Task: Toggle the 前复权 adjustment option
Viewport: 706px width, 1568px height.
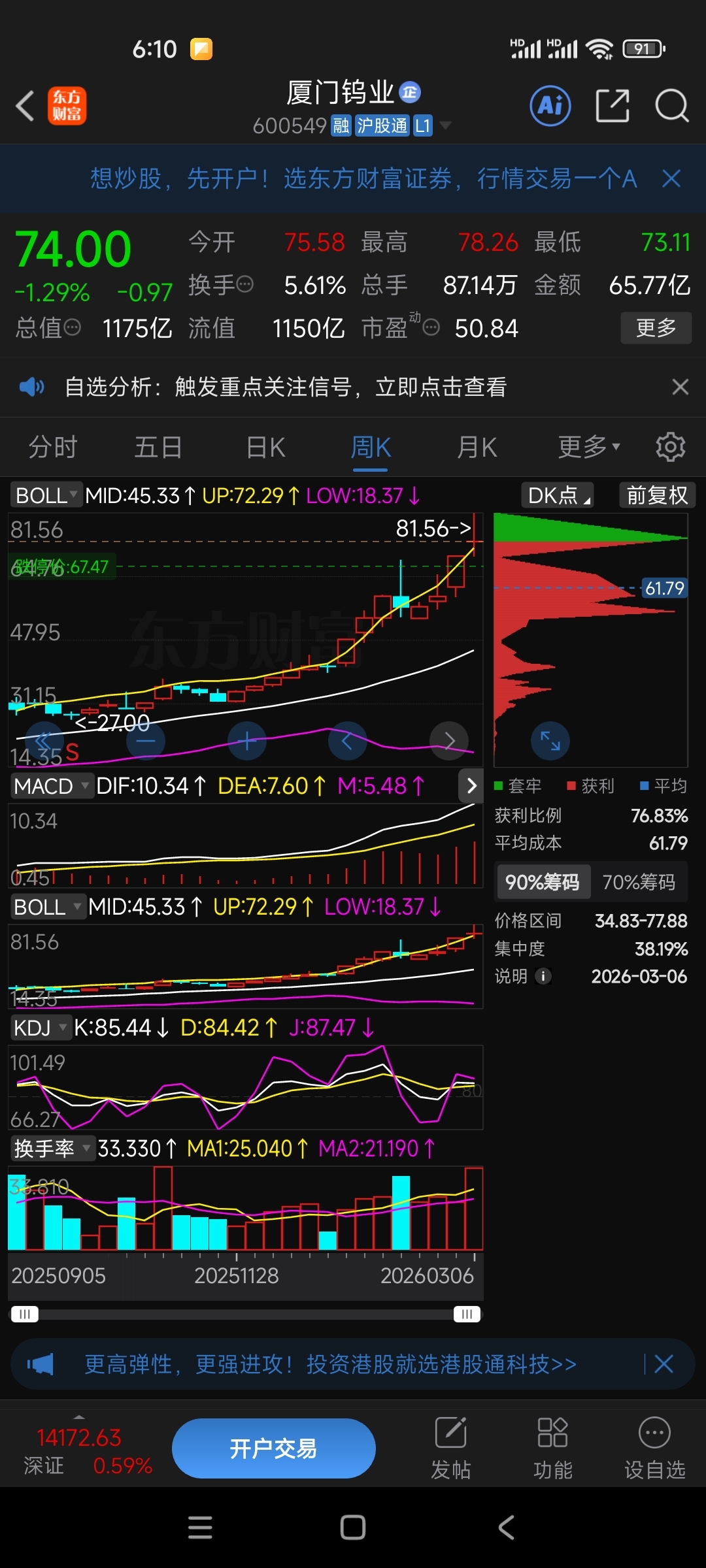Action: point(657,495)
